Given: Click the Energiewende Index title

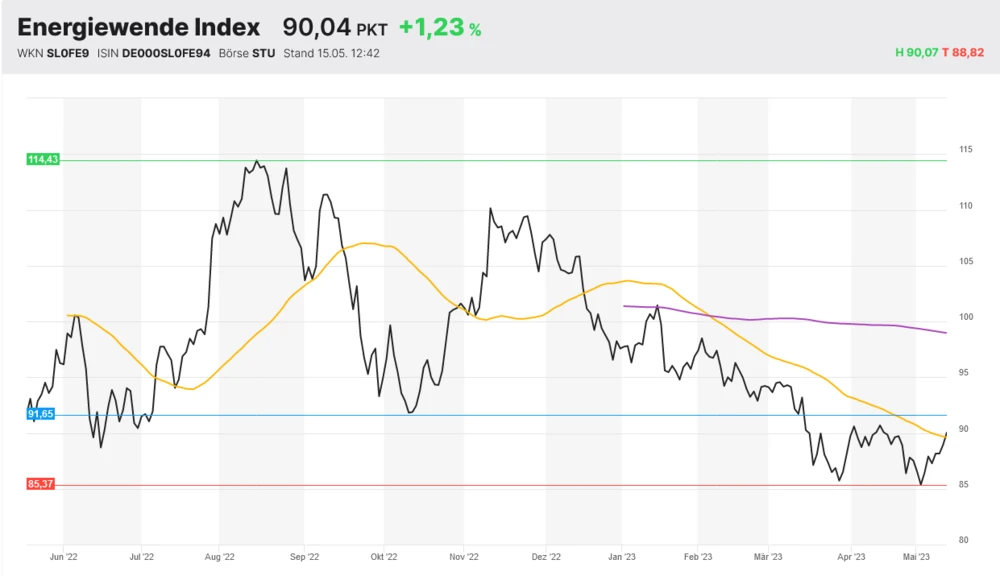Looking at the screenshot, I should pyautogui.click(x=138, y=28).
